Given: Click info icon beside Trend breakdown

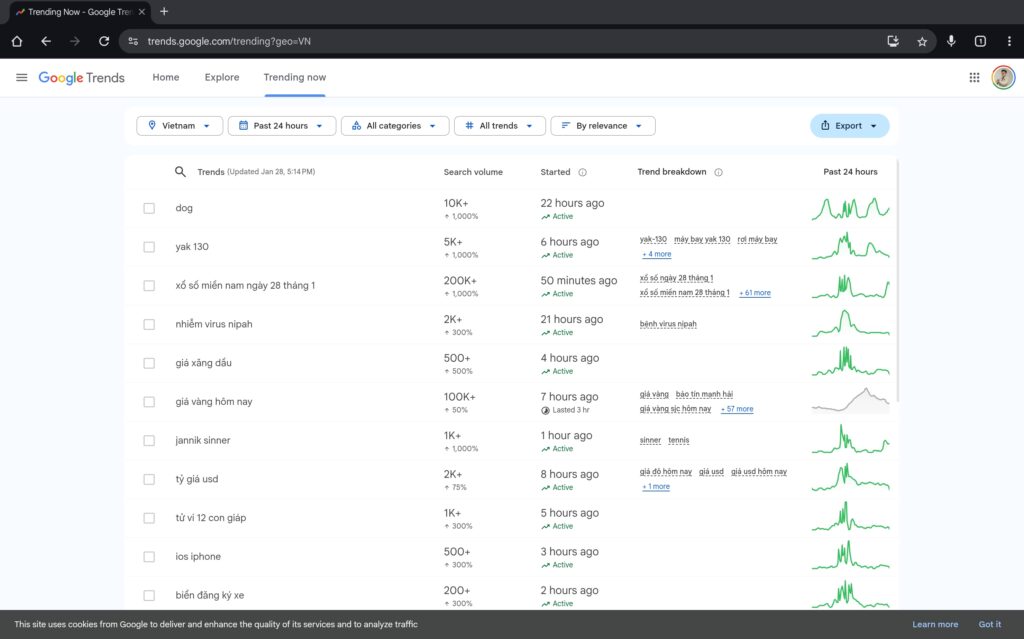Looking at the screenshot, I should pos(718,172).
